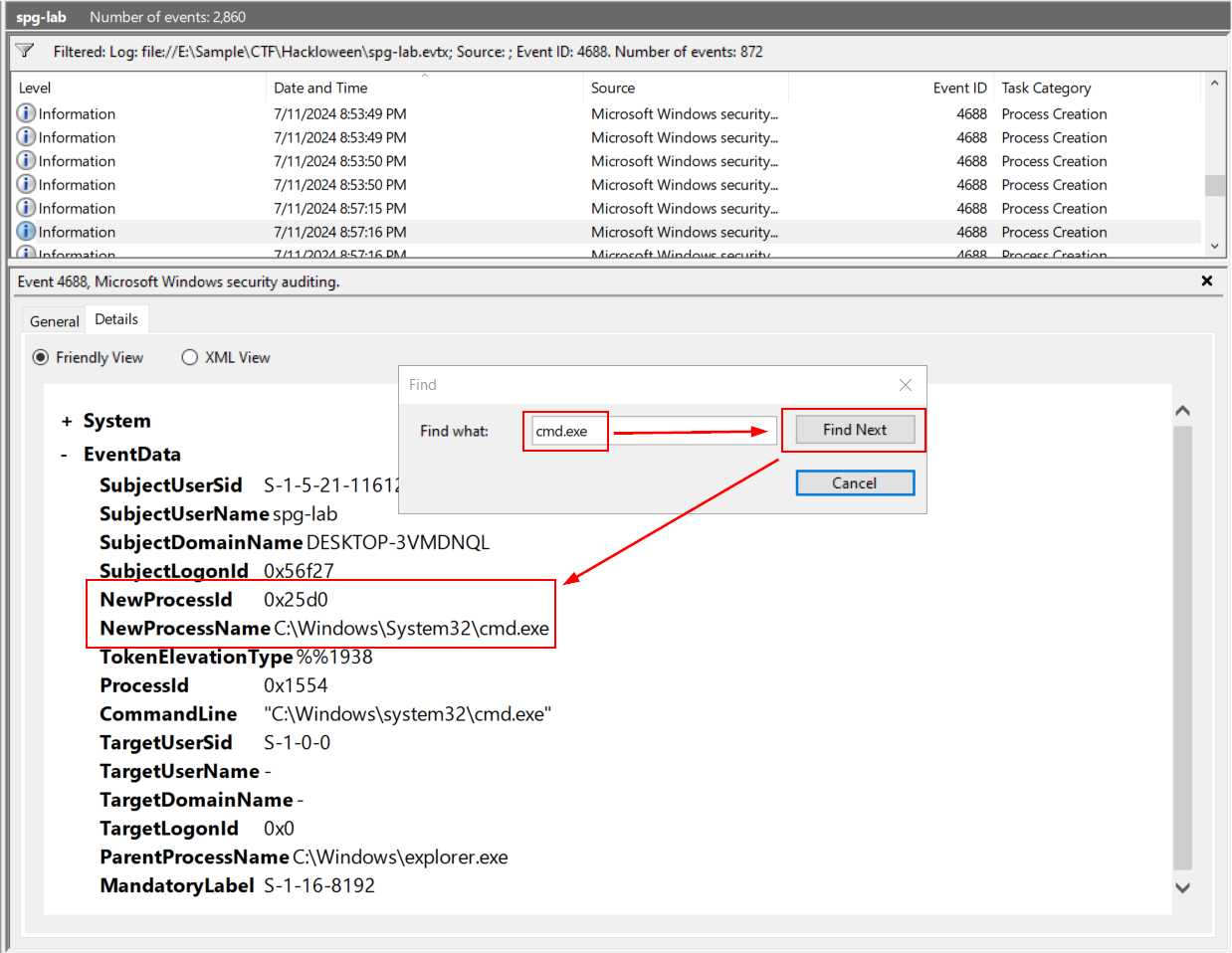The image size is (1232, 953).
Task: Close the Find dialog
Action: (905, 385)
